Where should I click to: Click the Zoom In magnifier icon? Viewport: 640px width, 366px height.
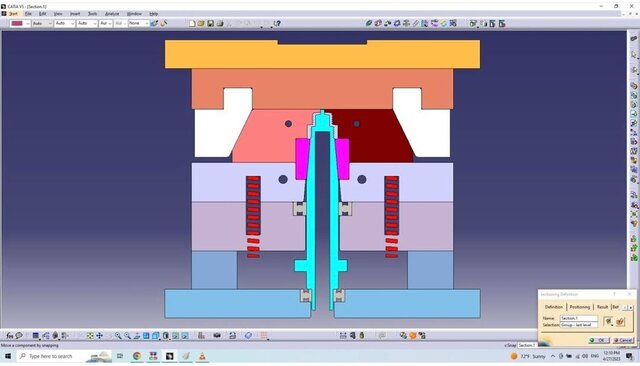118,336
